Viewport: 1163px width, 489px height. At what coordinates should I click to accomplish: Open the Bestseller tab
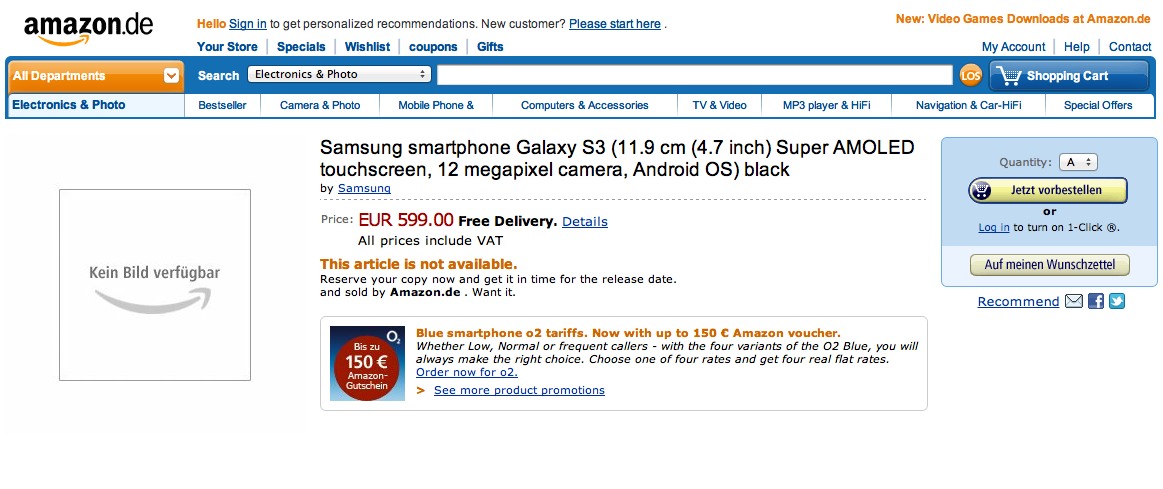(x=222, y=105)
